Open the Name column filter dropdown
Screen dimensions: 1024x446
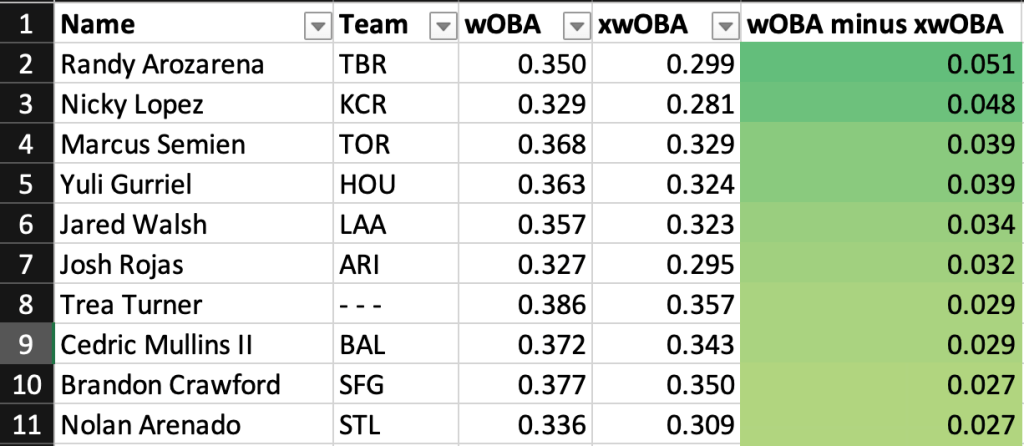[317, 25]
